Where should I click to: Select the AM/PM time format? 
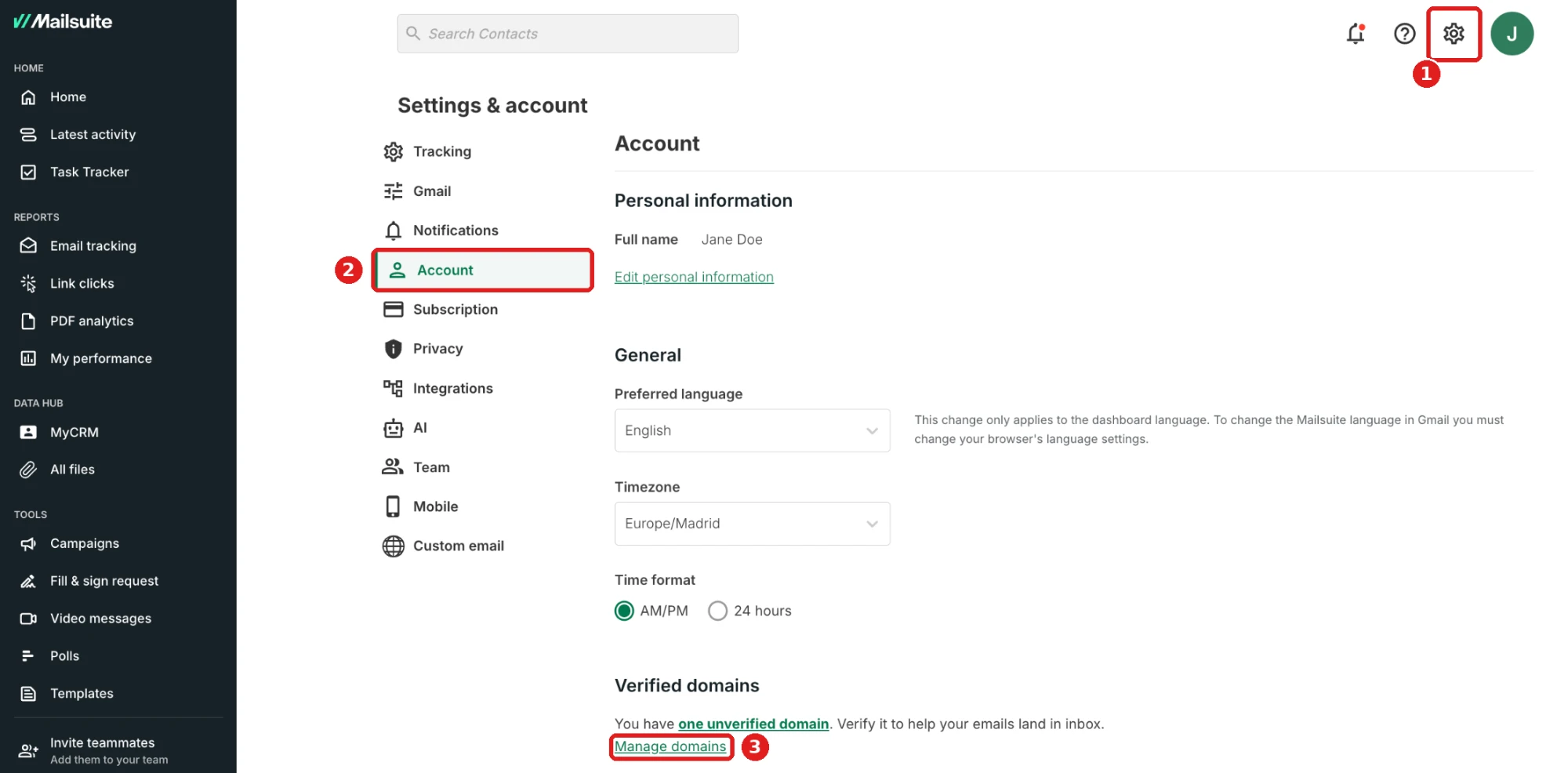coord(624,611)
